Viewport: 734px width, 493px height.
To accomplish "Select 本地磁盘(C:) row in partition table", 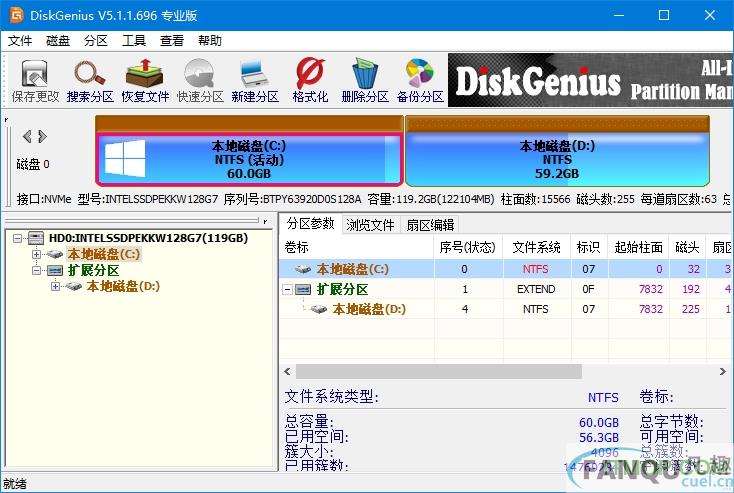I will tap(506, 269).
